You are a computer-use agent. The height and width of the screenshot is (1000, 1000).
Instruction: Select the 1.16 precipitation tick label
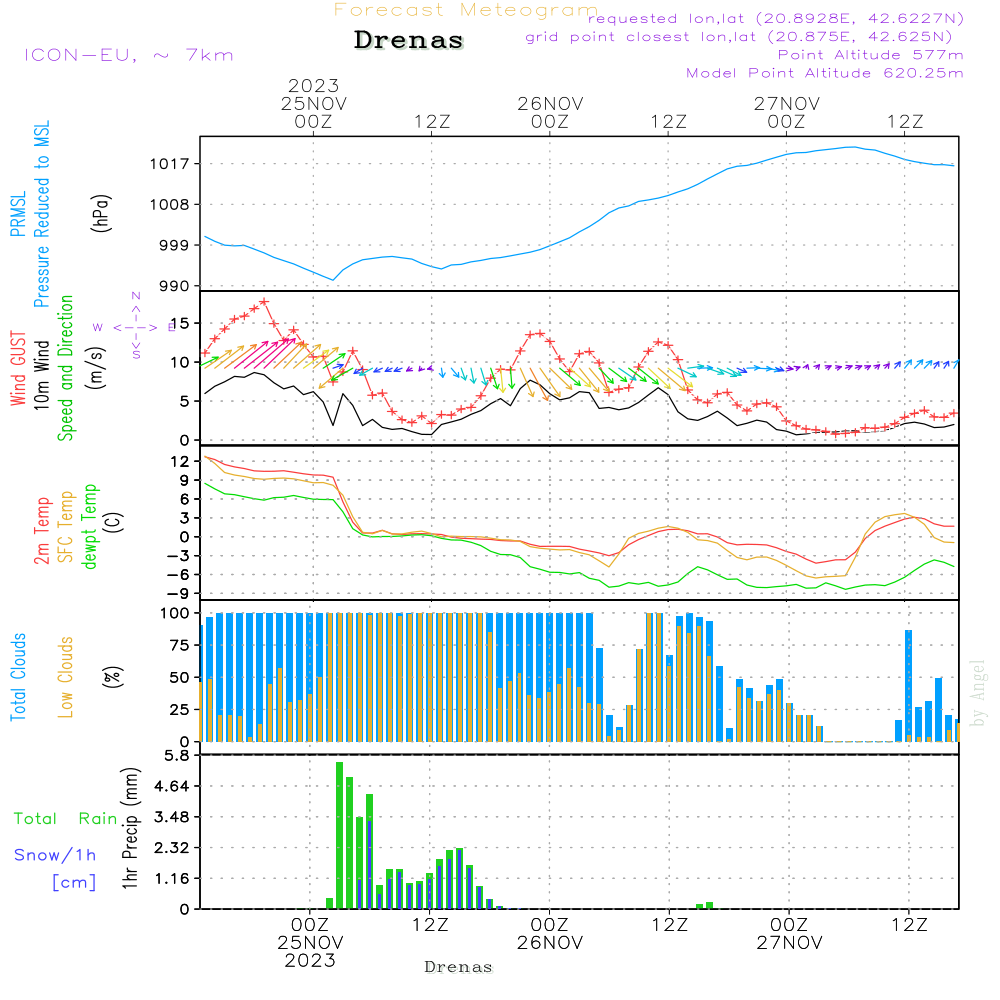pyautogui.click(x=172, y=879)
